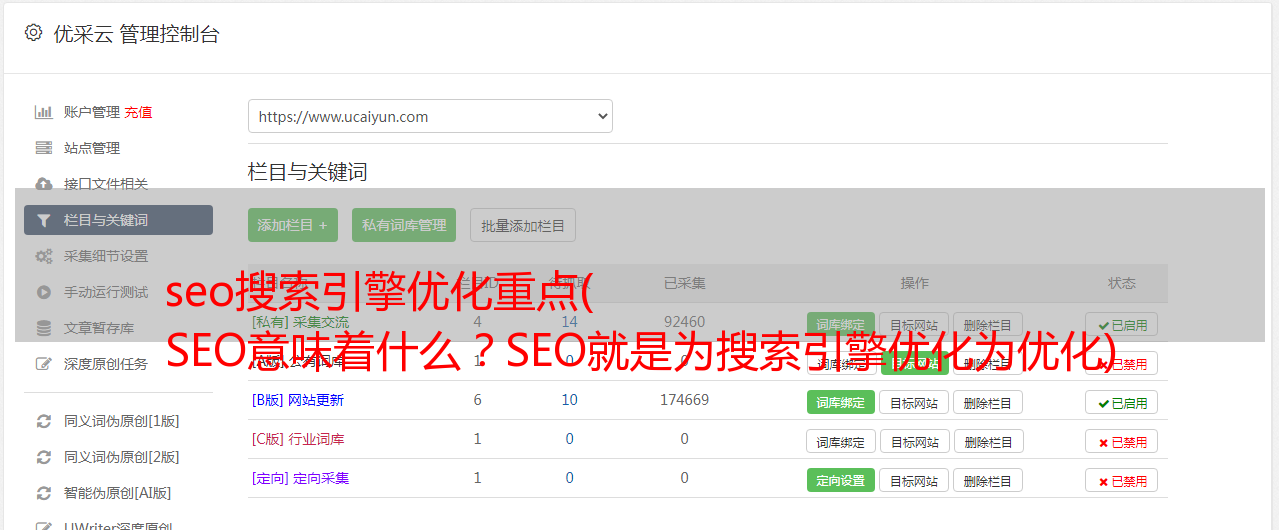Click 目标网站 in the 行业词库 row
The image size is (1279, 530).
[914, 441]
